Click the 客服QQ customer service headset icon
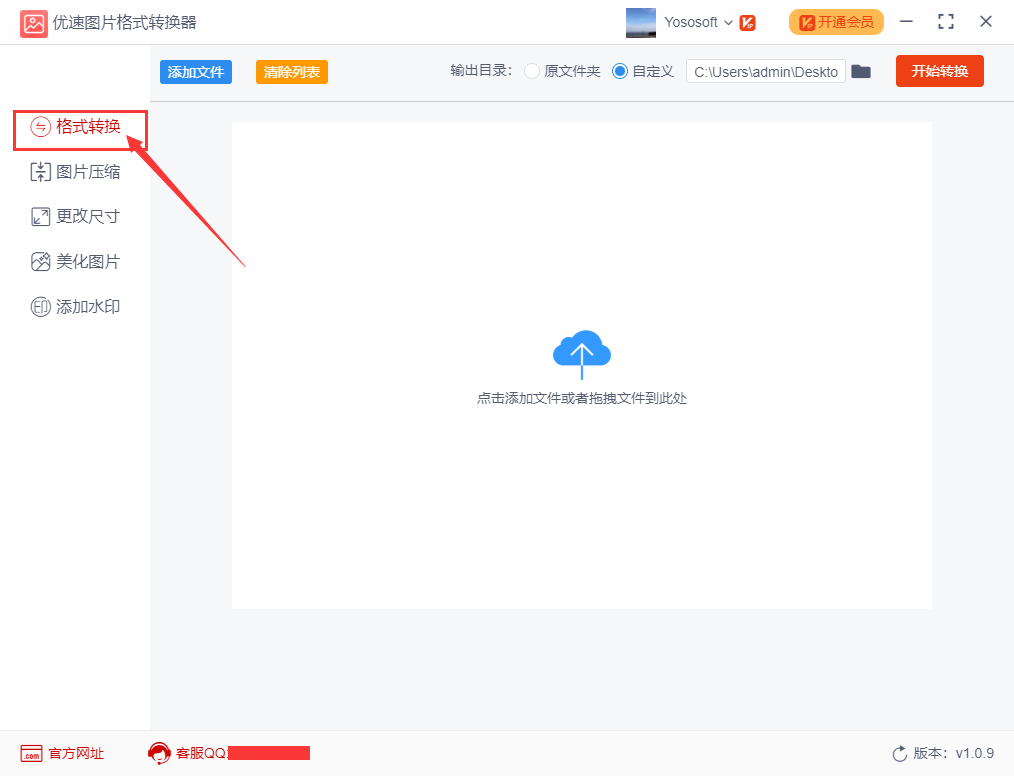This screenshot has height=776, width=1014. (159, 753)
